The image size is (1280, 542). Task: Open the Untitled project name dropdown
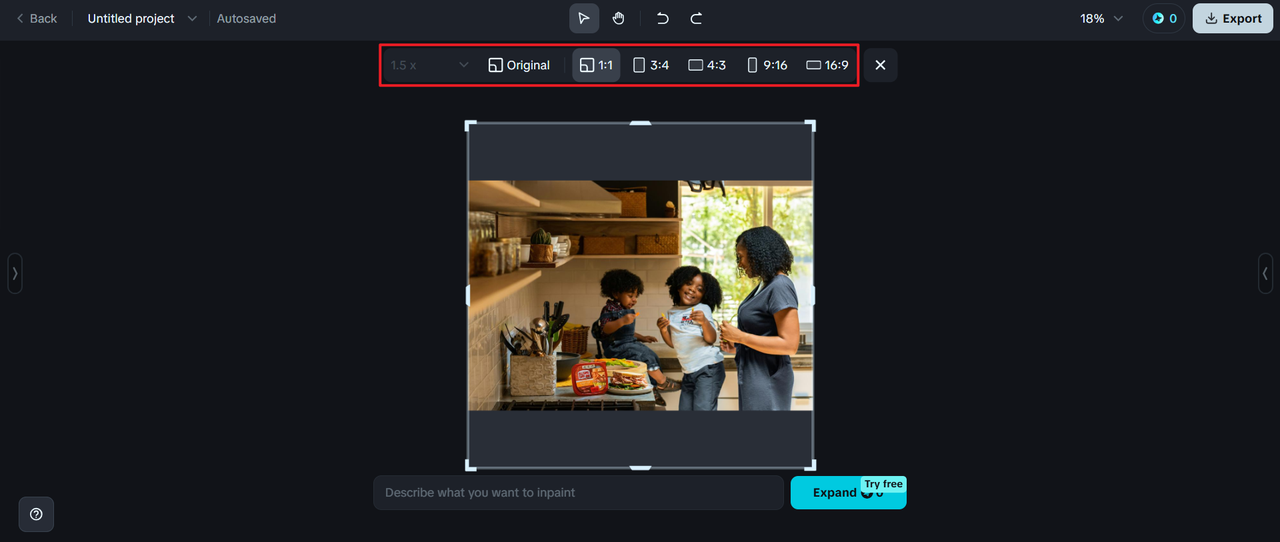point(142,18)
